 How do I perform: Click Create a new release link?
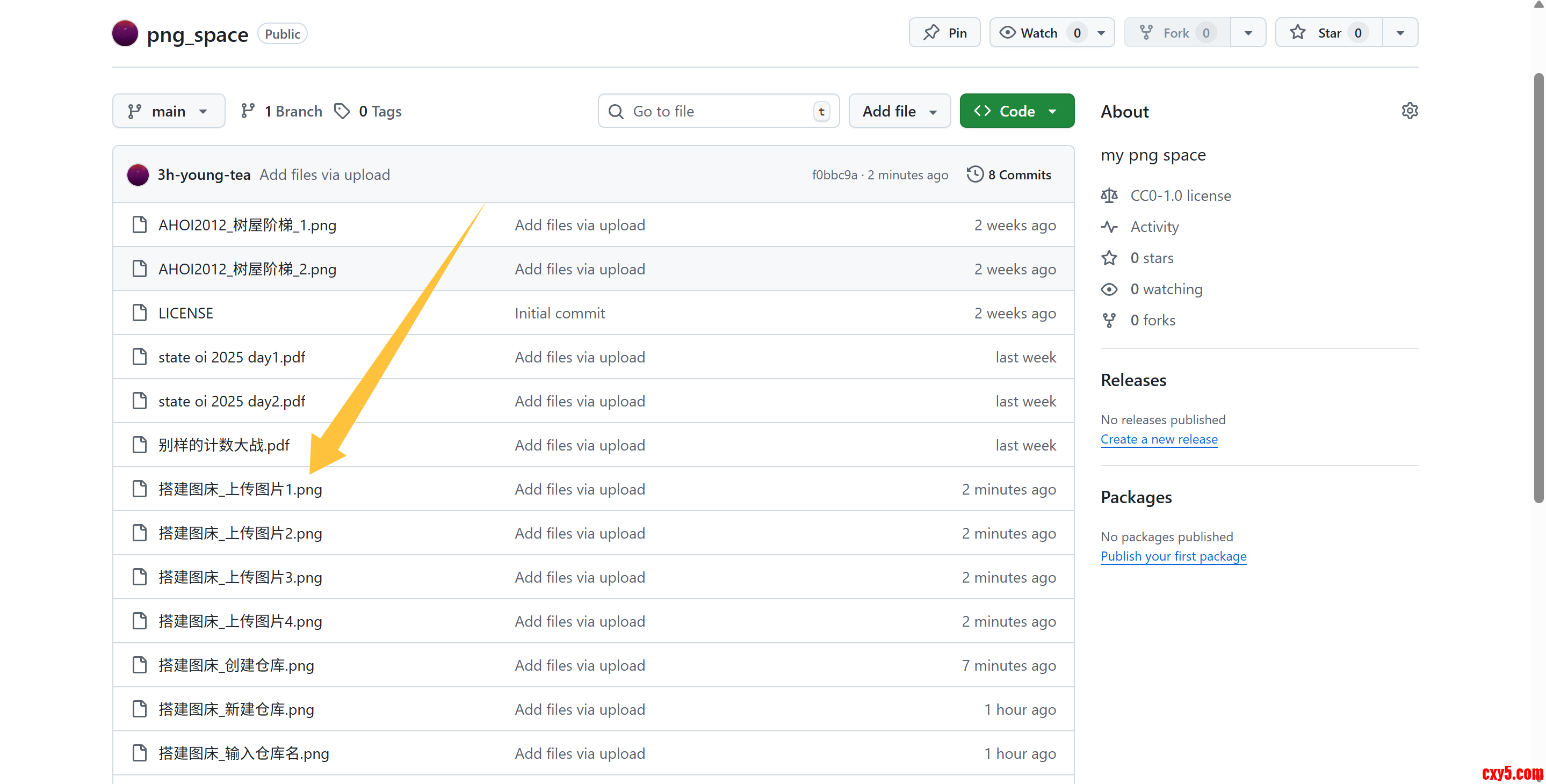click(x=1158, y=439)
